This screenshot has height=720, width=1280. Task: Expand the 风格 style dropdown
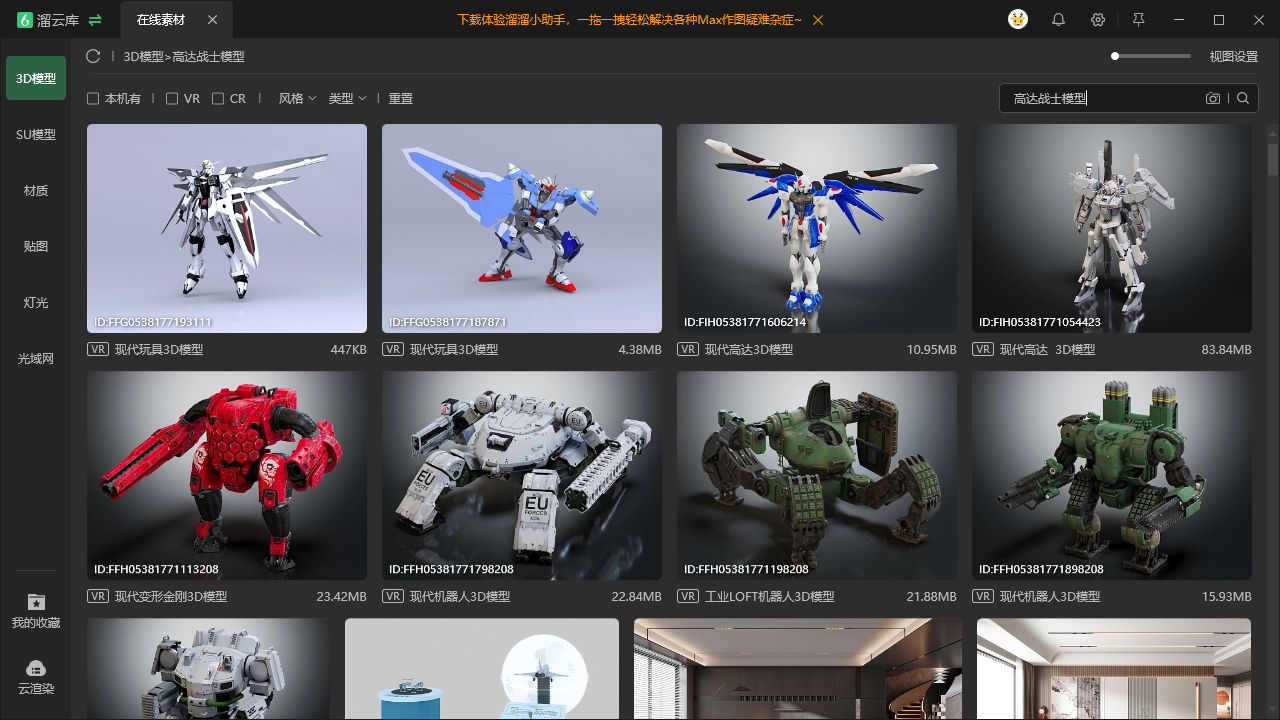pyautogui.click(x=297, y=98)
